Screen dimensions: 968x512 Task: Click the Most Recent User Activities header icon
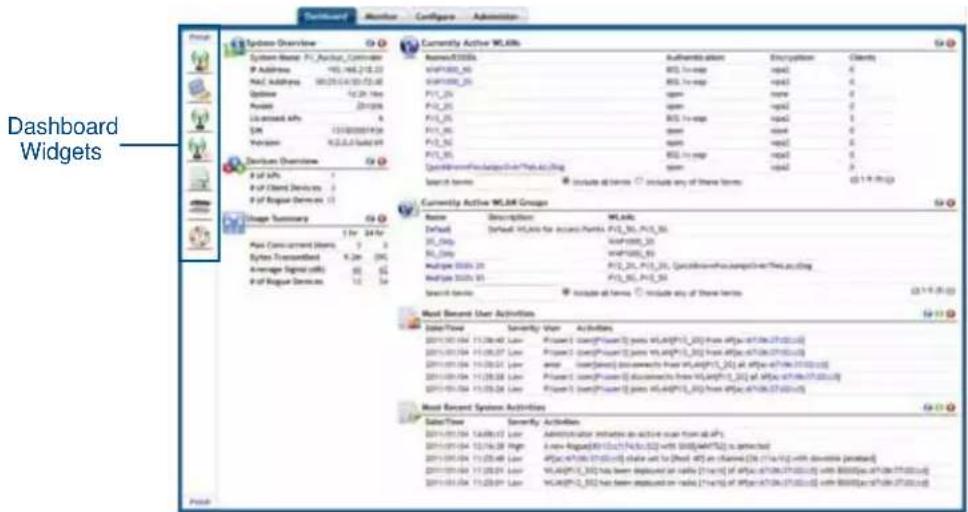[410, 318]
